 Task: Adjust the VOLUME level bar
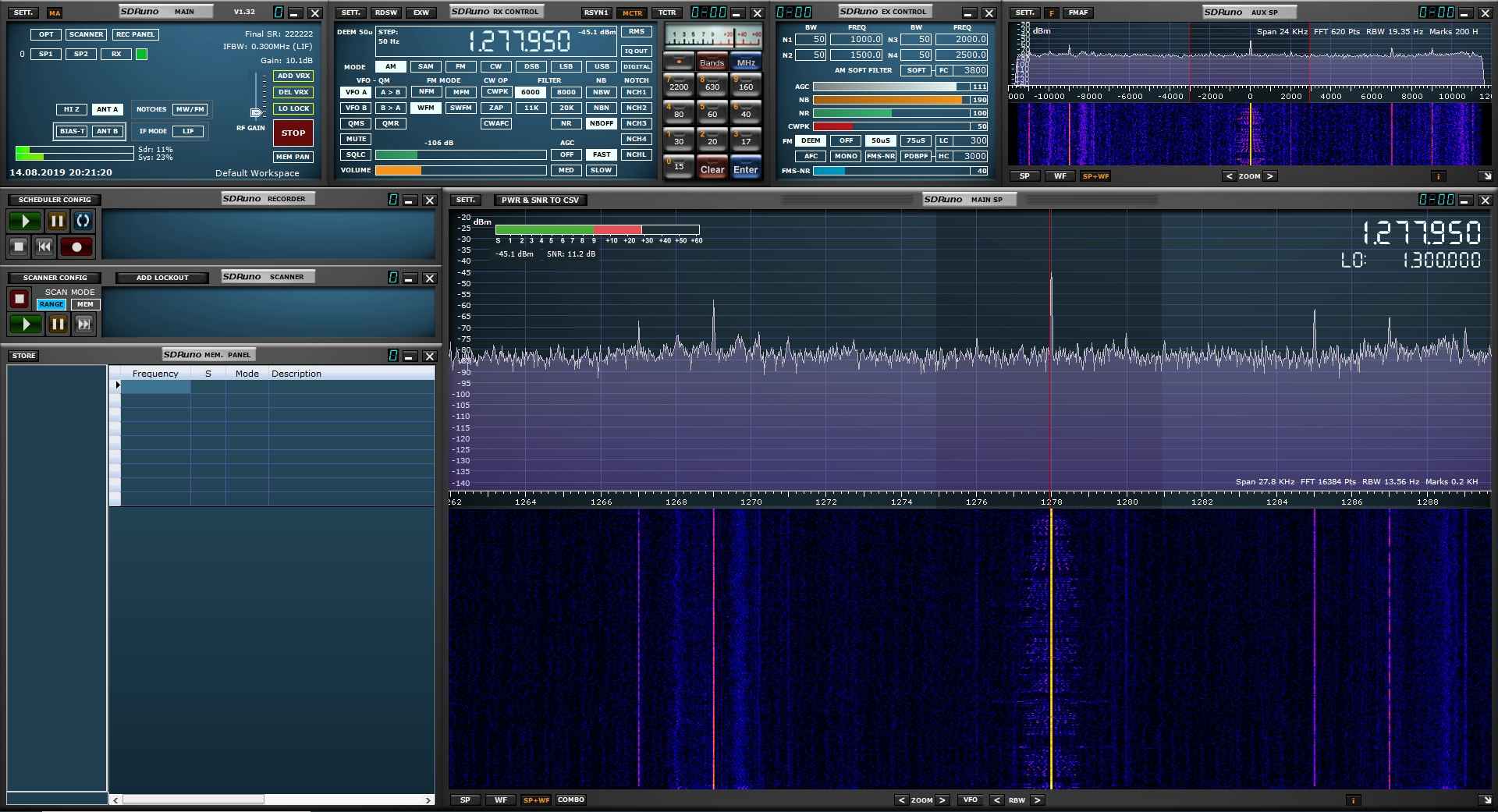pos(460,170)
